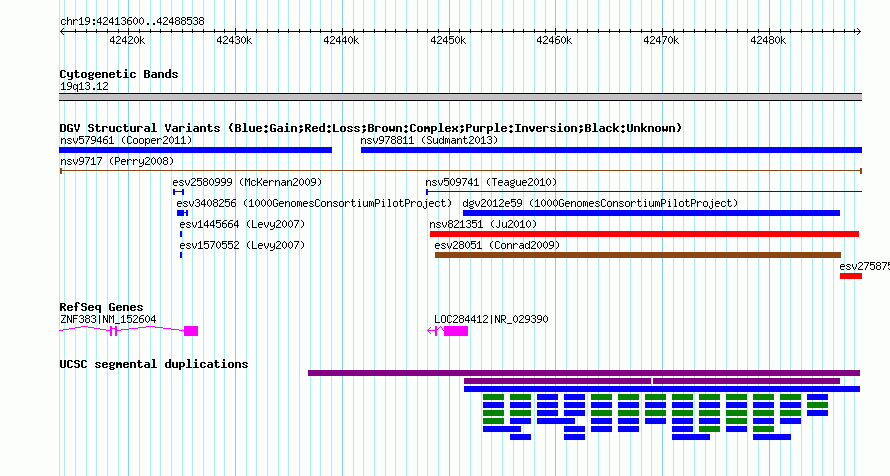Click the nsv579461 (Cooper2011) blue gain bar
This screenshot has width=890, height=476.
click(x=195, y=150)
